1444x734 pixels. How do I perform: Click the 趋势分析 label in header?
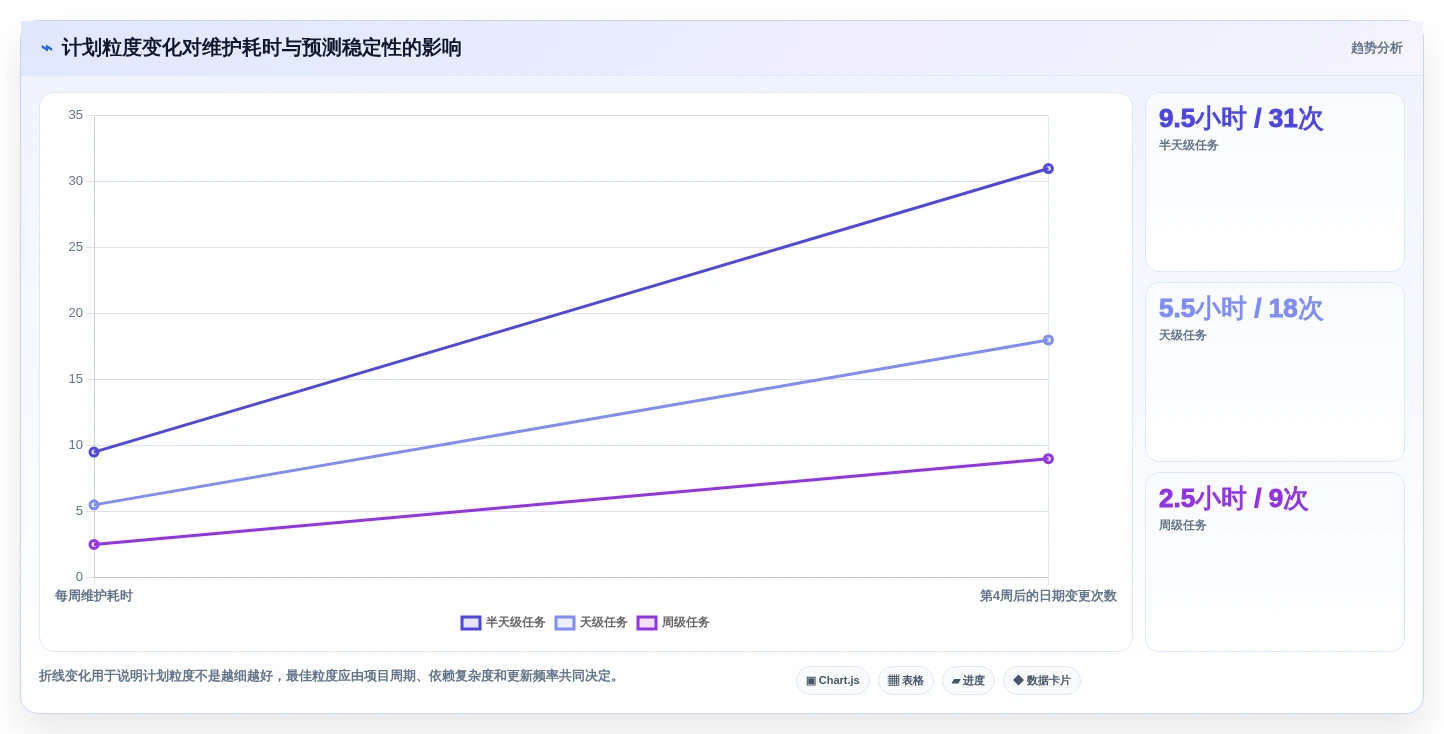(1377, 48)
